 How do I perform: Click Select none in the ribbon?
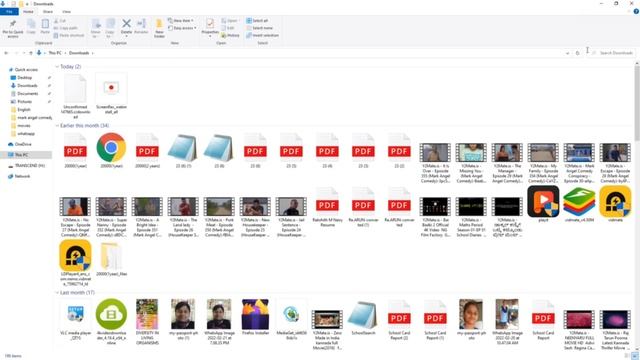tap(260, 28)
